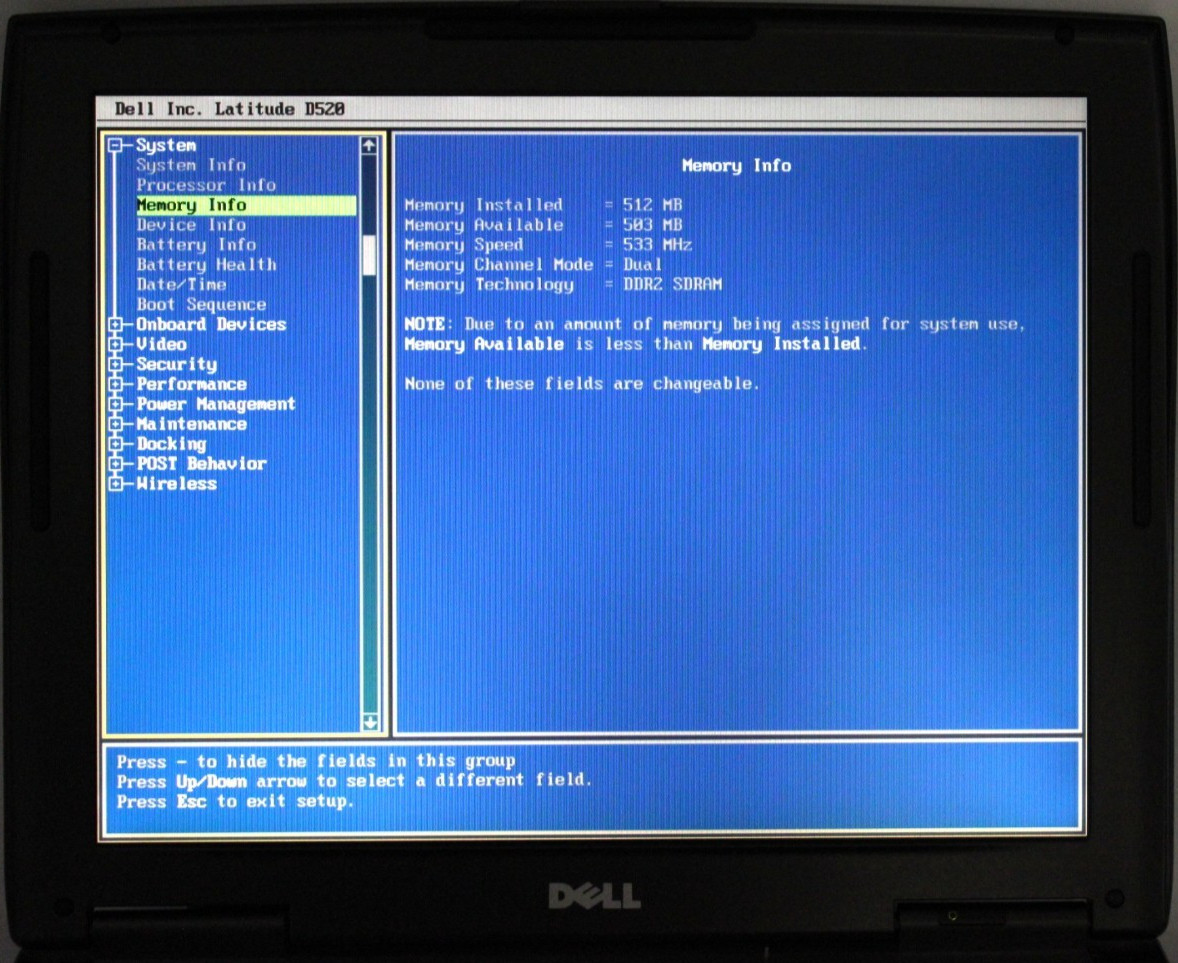This screenshot has width=1178, height=963.
Task: Click the Maintenance label
Action: point(192,424)
